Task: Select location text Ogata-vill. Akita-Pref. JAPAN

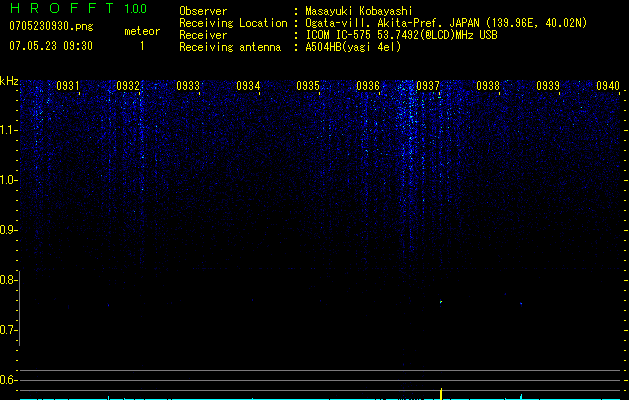Action: [392, 23]
